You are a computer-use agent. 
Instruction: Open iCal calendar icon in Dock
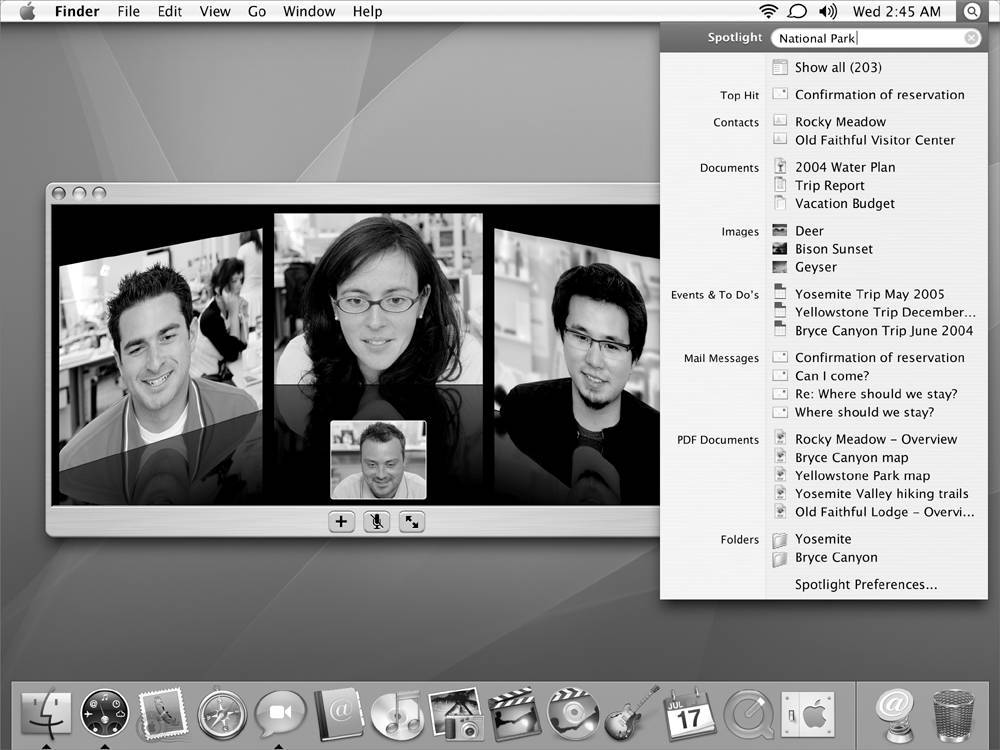coord(690,714)
